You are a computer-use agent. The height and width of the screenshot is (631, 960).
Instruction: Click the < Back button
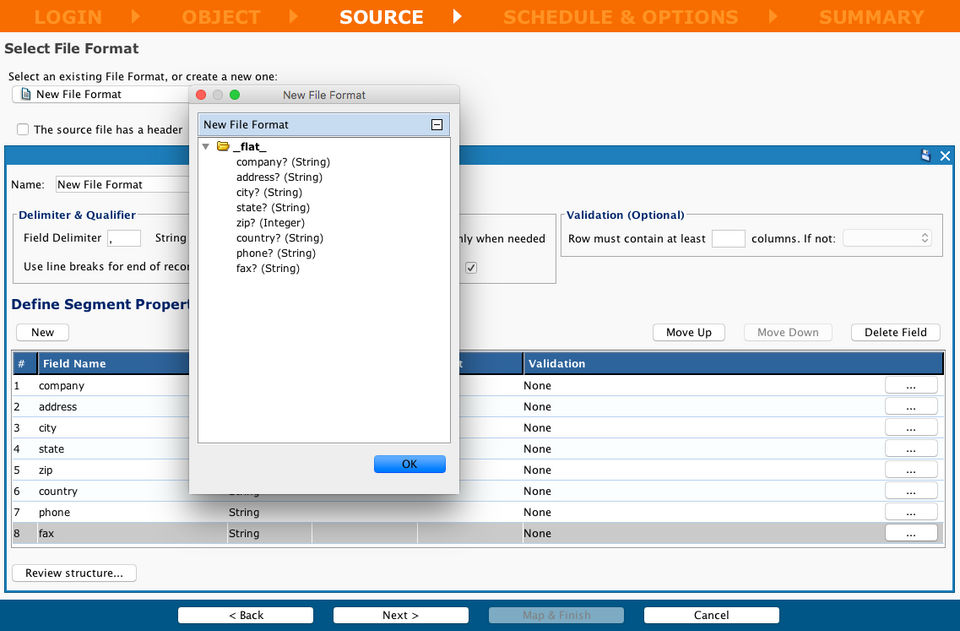246,615
